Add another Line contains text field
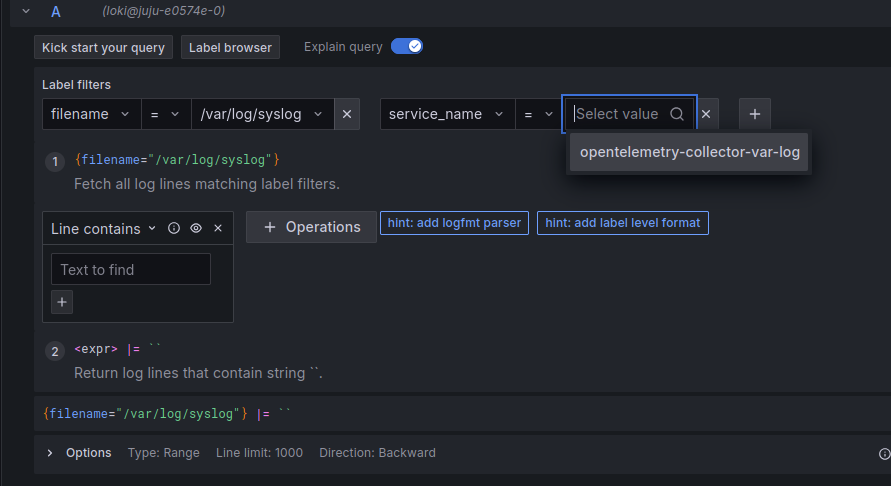Image resolution: width=891 pixels, height=486 pixels. pyautogui.click(x=62, y=302)
